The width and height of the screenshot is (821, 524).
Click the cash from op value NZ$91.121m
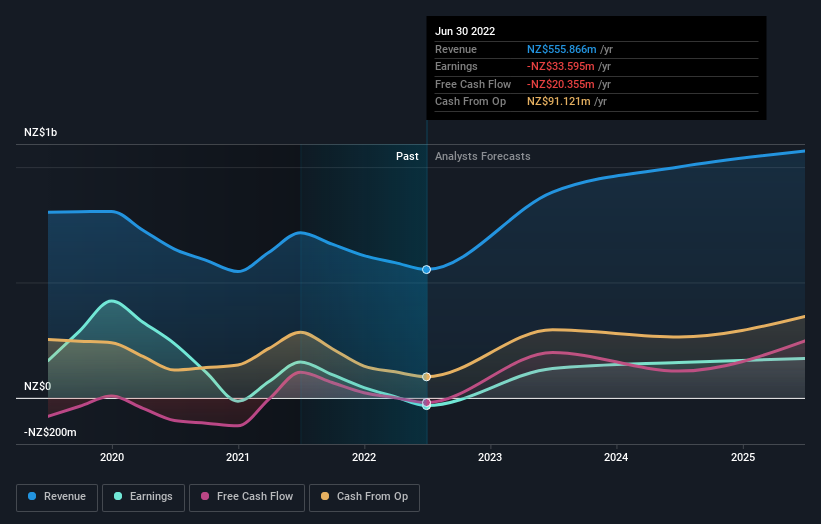tap(559, 102)
